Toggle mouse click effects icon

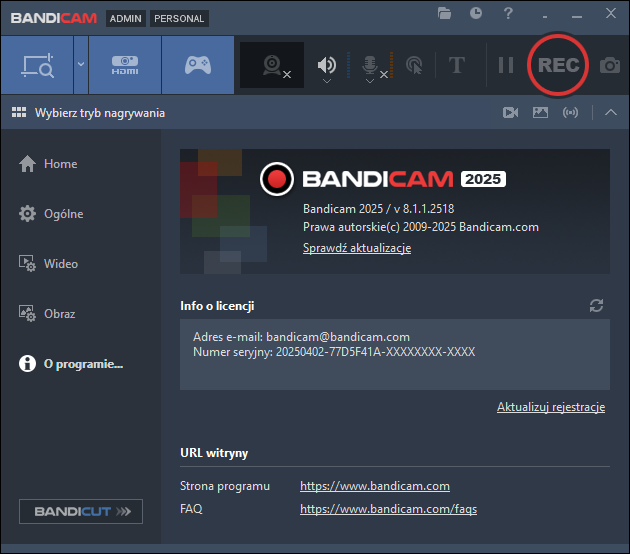tap(414, 65)
